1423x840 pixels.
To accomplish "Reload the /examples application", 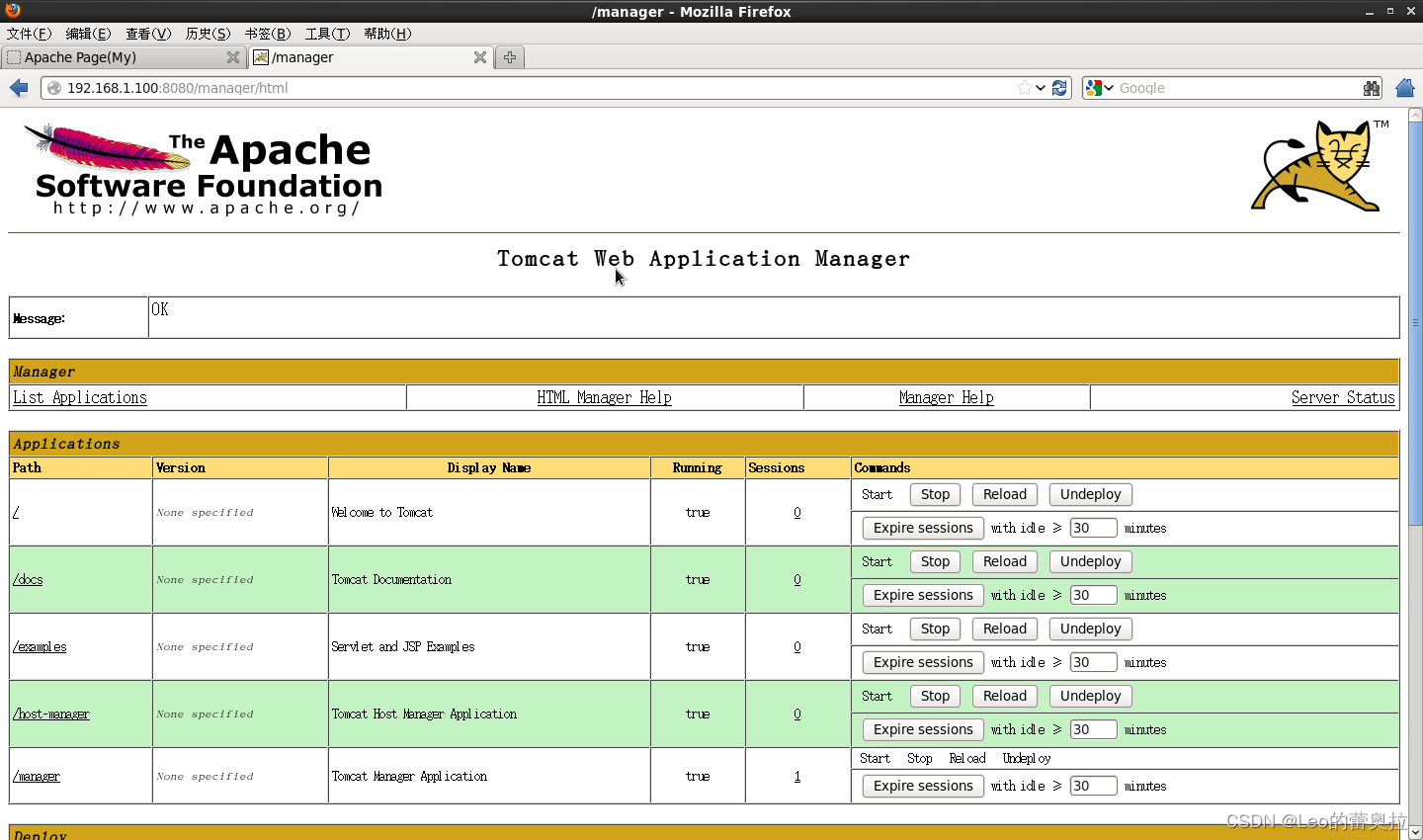I will 1005,629.
